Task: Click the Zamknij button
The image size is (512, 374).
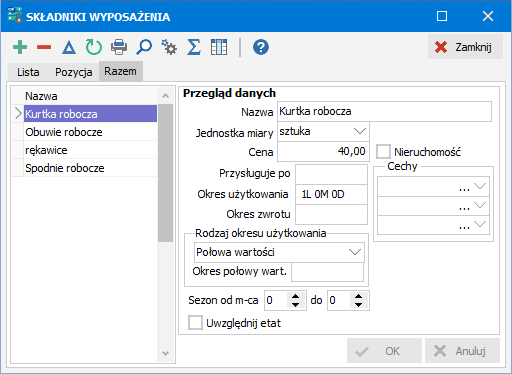Action: 465,47
